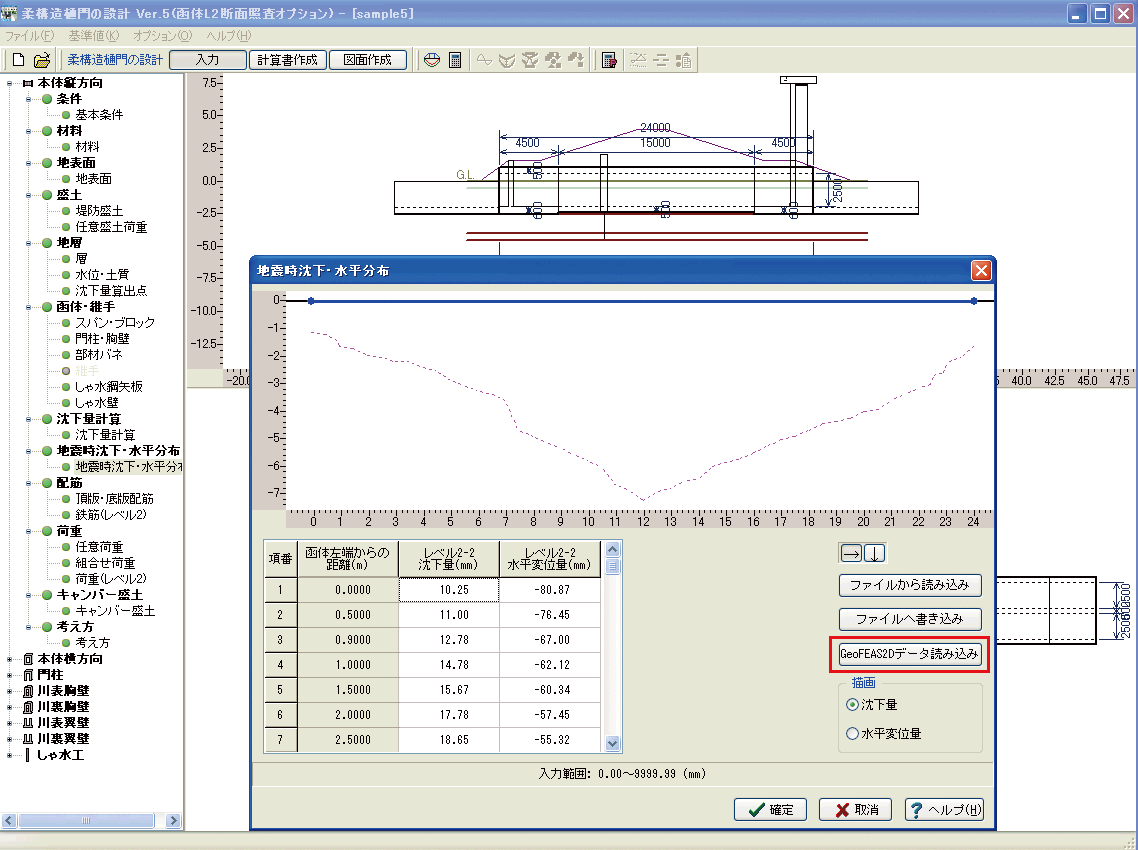Expand the 門柱 tree node
The height and width of the screenshot is (850, 1138).
point(9,675)
